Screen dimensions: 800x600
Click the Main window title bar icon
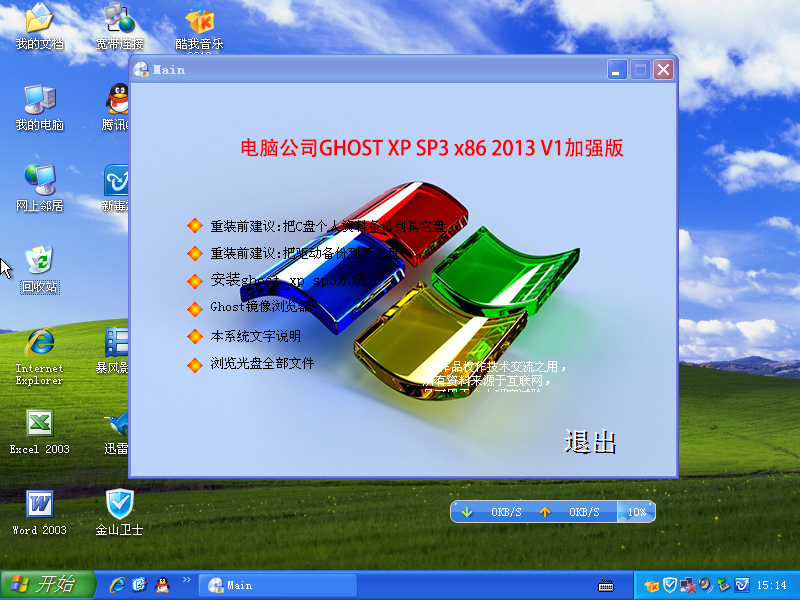click(x=141, y=69)
